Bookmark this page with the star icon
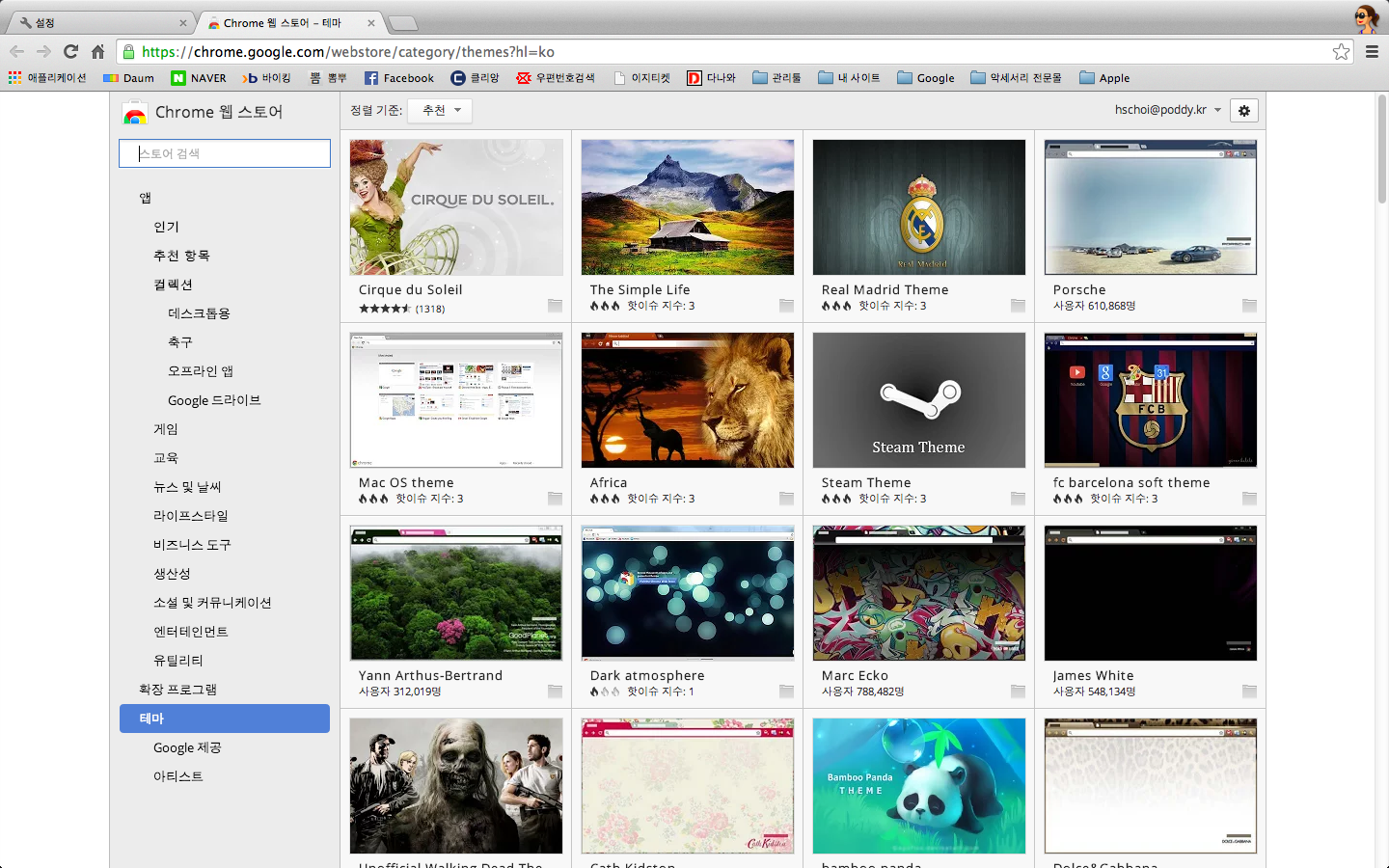Screen dimensions: 1389x868 1341,52
